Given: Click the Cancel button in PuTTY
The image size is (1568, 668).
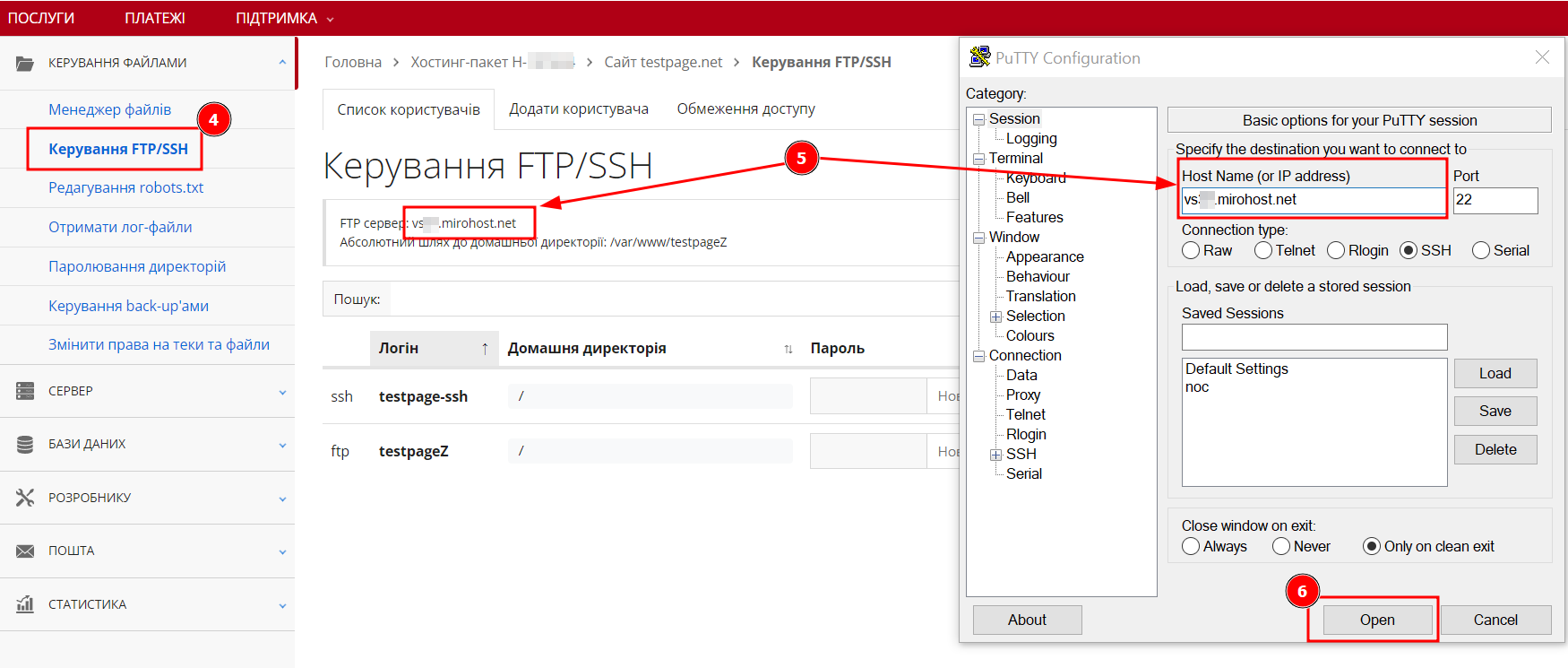Looking at the screenshot, I should coord(1495,620).
